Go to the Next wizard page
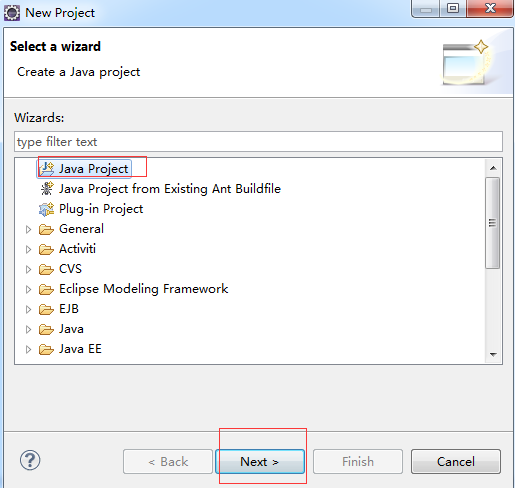Viewport: 515px width, 488px height. coord(260,462)
